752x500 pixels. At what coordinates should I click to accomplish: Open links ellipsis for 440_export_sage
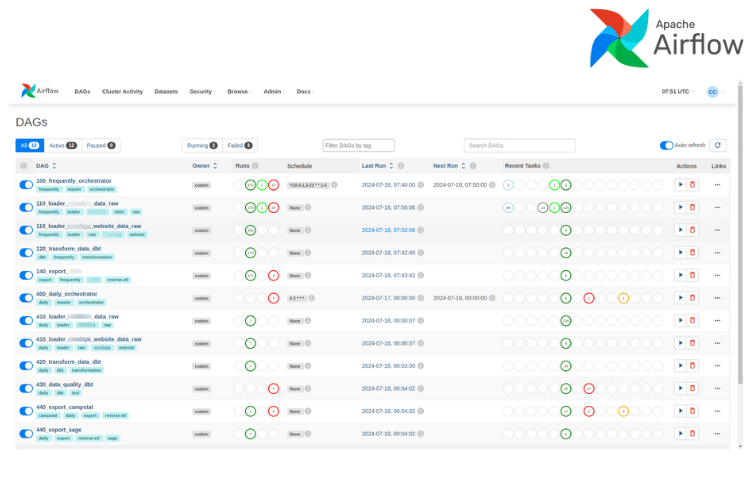717,433
